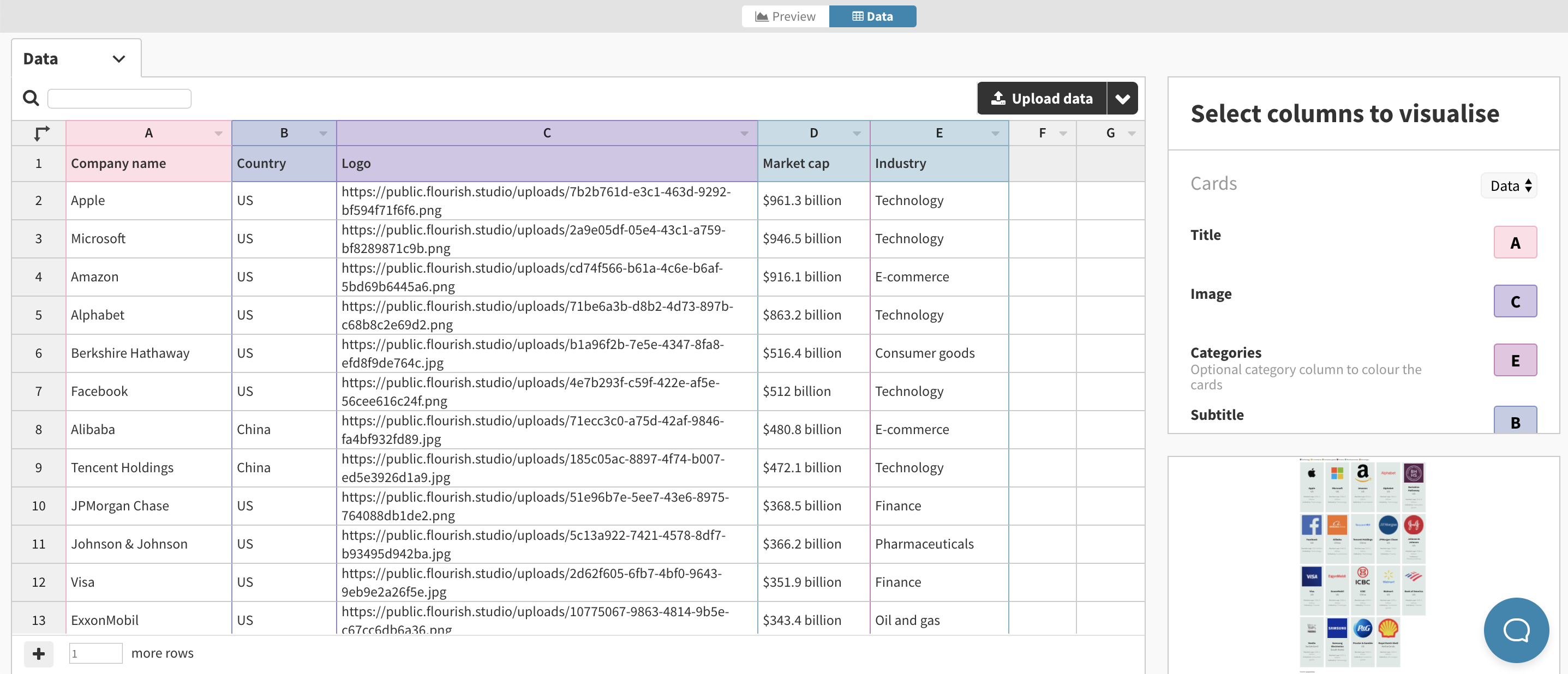The height and width of the screenshot is (674, 1568).
Task: Select the $961.3 billion cell
Action: [814, 201]
